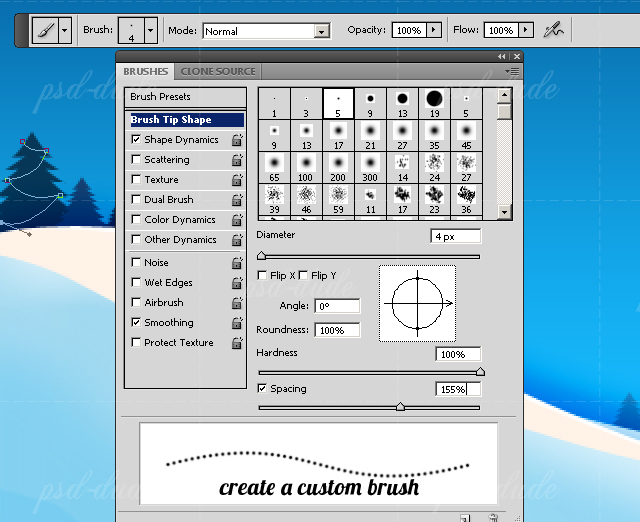Screen dimensions: 640x522
Task: Select the spatter 14 brush tip
Action: pyautogui.click(x=402, y=167)
